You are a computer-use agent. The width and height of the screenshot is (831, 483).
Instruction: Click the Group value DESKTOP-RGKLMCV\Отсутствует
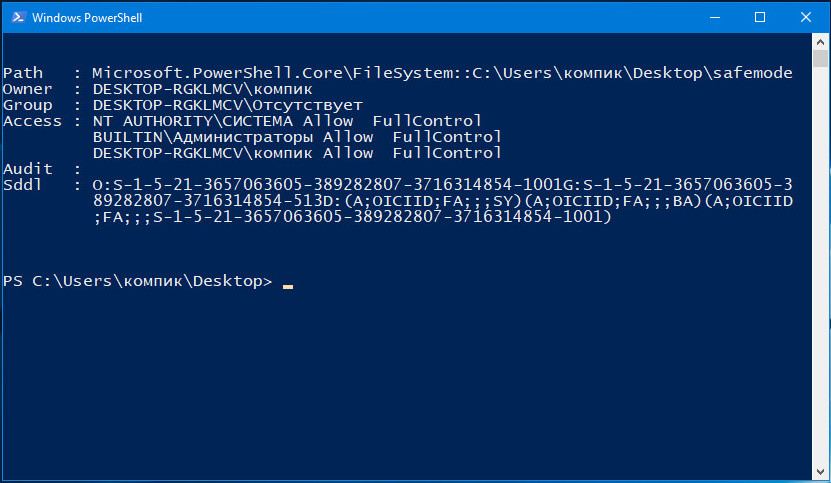click(x=228, y=105)
